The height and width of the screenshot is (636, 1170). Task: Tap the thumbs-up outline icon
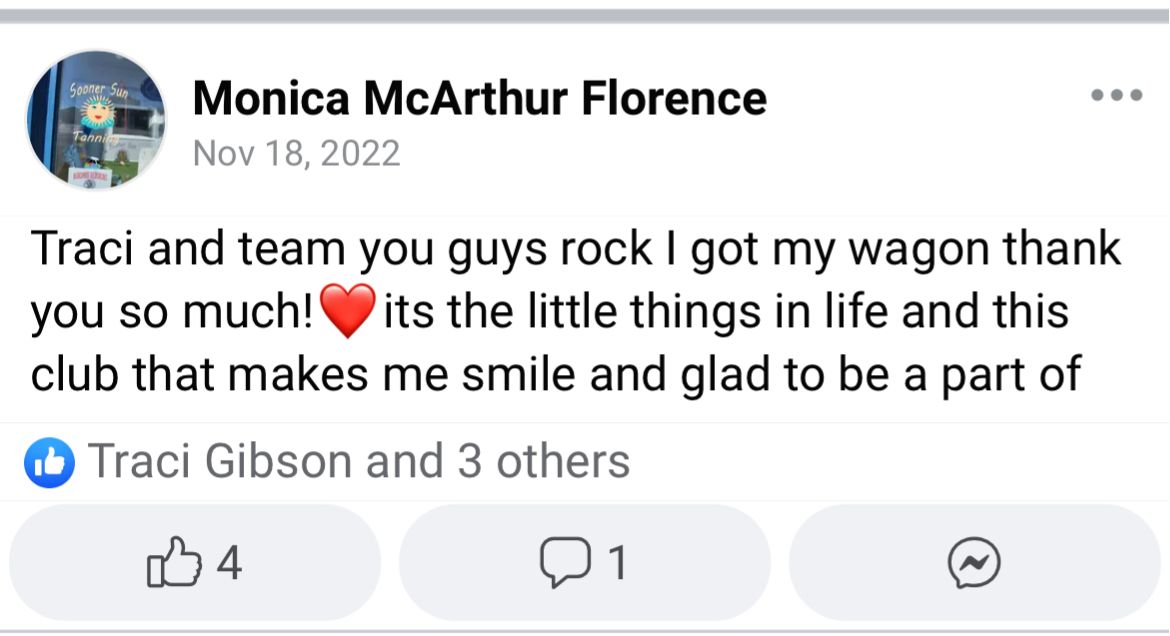(x=171, y=563)
